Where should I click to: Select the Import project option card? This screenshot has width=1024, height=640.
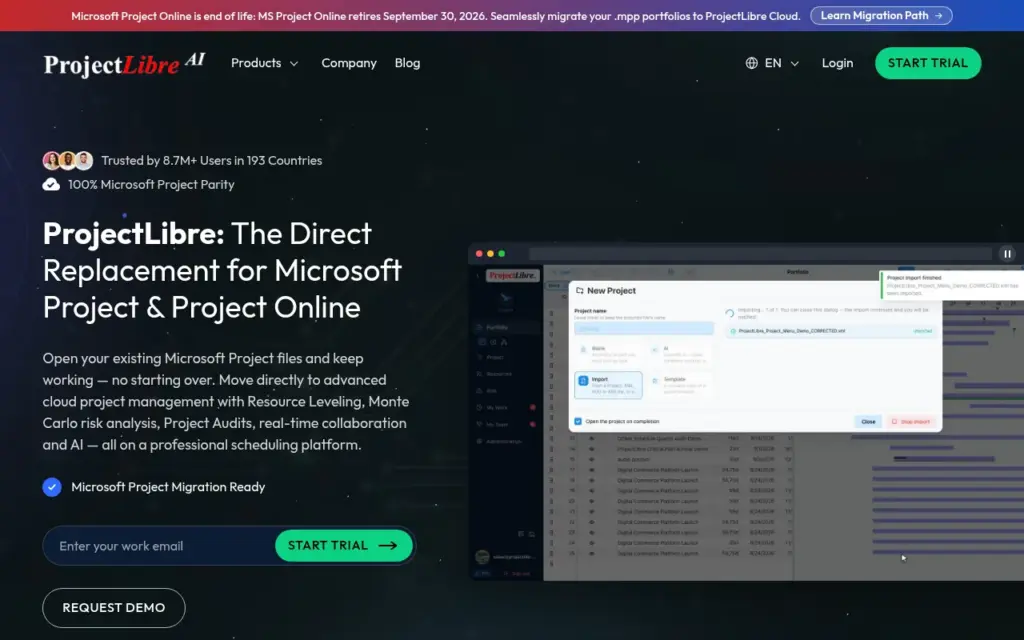(x=608, y=385)
